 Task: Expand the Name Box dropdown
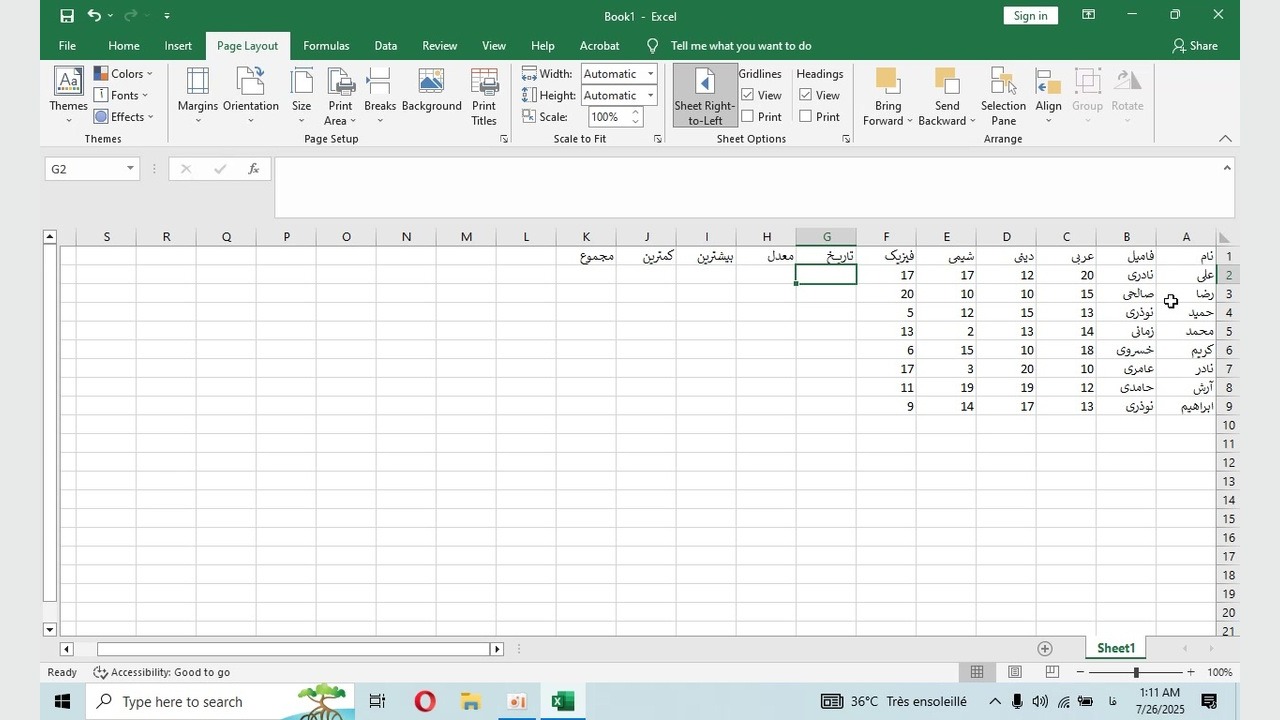coord(130,169)
